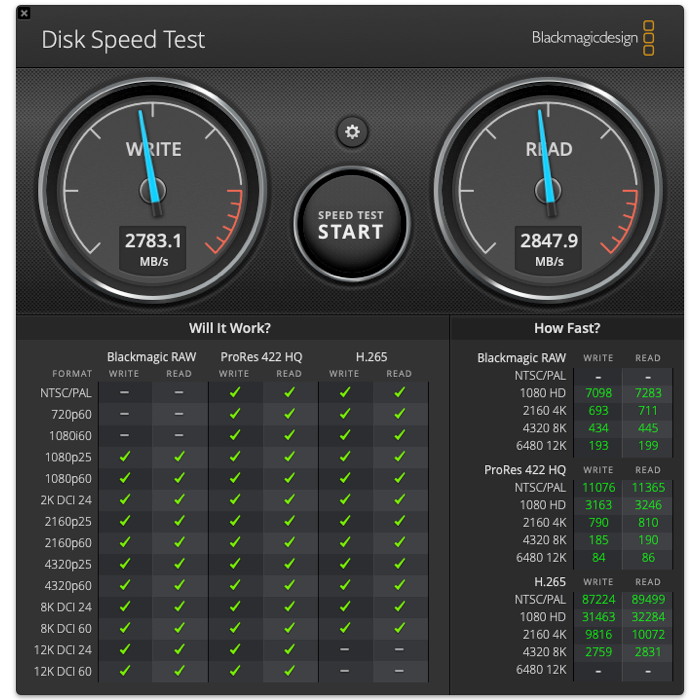Viewport: 700px width, 700px height.
Task: Click Blackmagic RAW write checkmark for 1080p25
Action: [125, 457]
